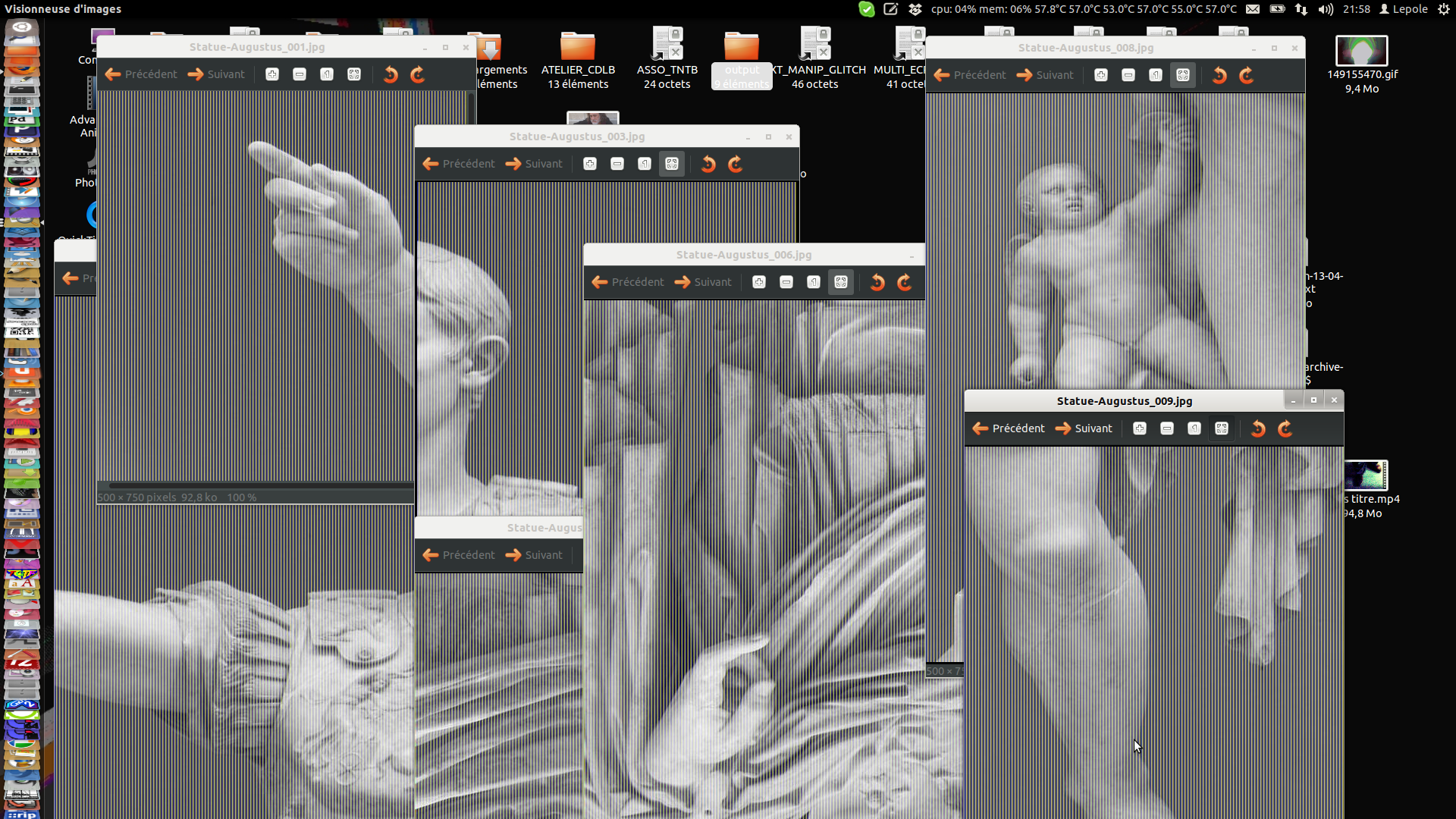Click horizontal scrollbar in Statue-Augustus_001.jpg
Viewport: 1456px width, 819px height.
[258, 485]
